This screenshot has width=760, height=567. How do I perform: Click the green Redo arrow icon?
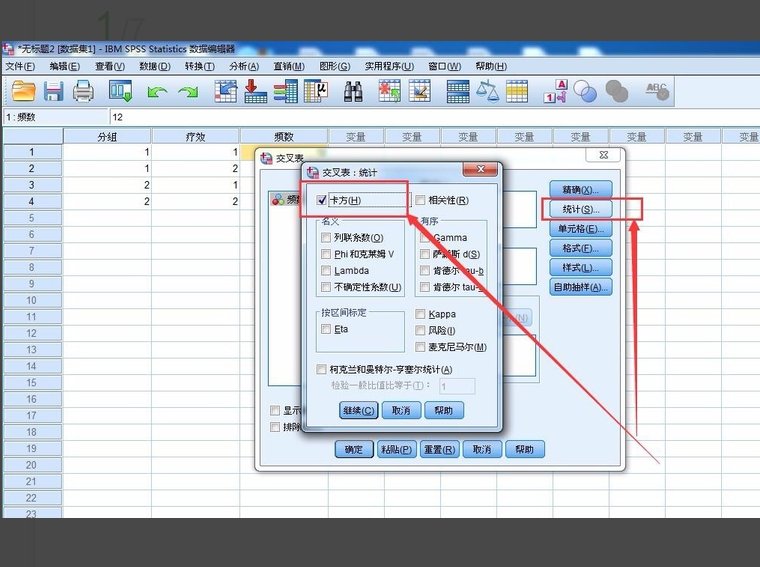click(x=188, y=92)
